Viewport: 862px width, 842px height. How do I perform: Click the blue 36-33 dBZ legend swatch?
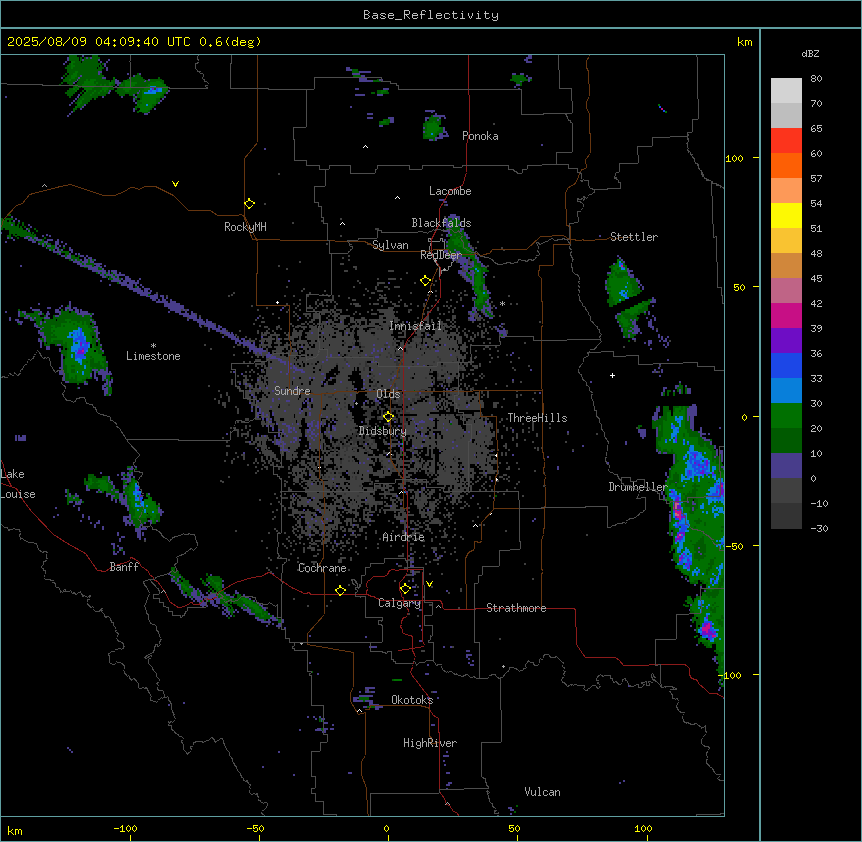pyautogui.click(x=786, y=365)
